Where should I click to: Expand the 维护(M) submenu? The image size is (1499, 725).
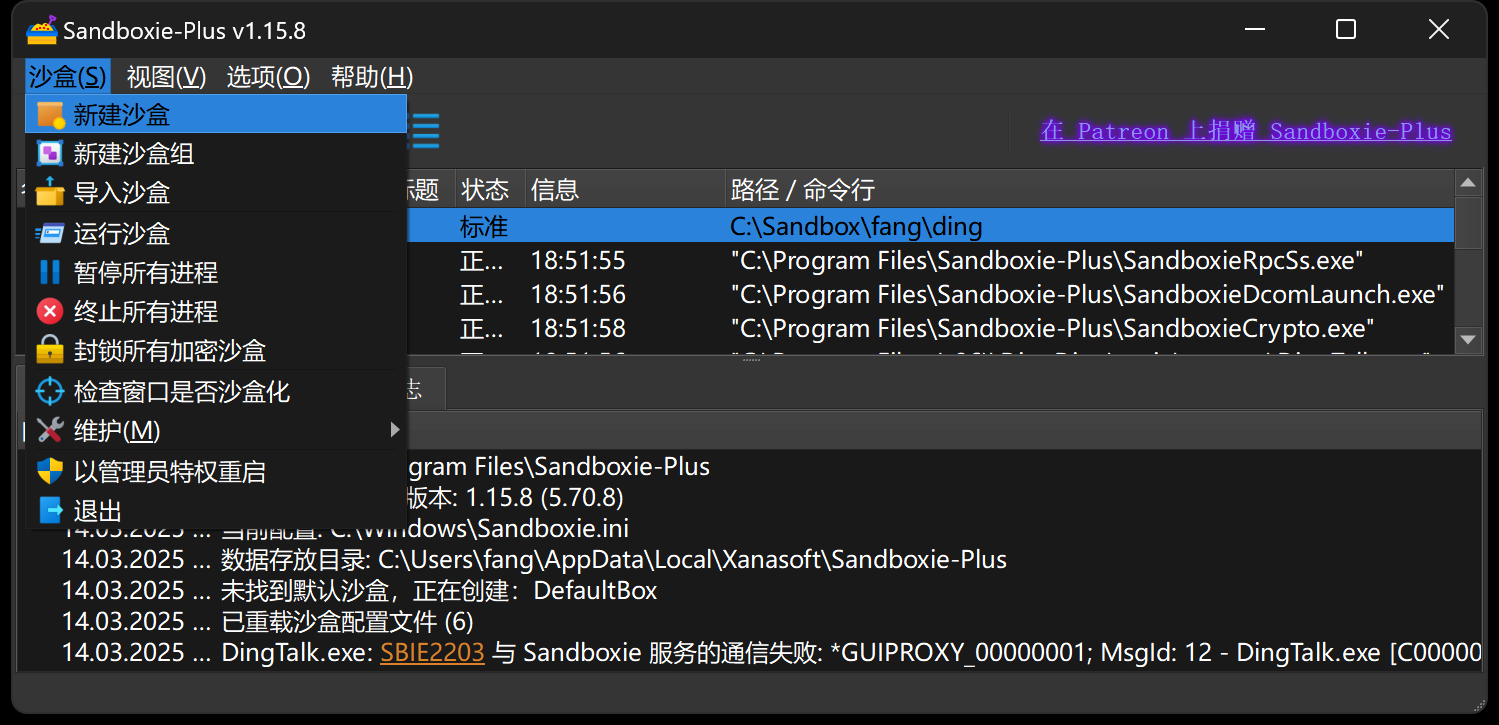click(216, 430)
